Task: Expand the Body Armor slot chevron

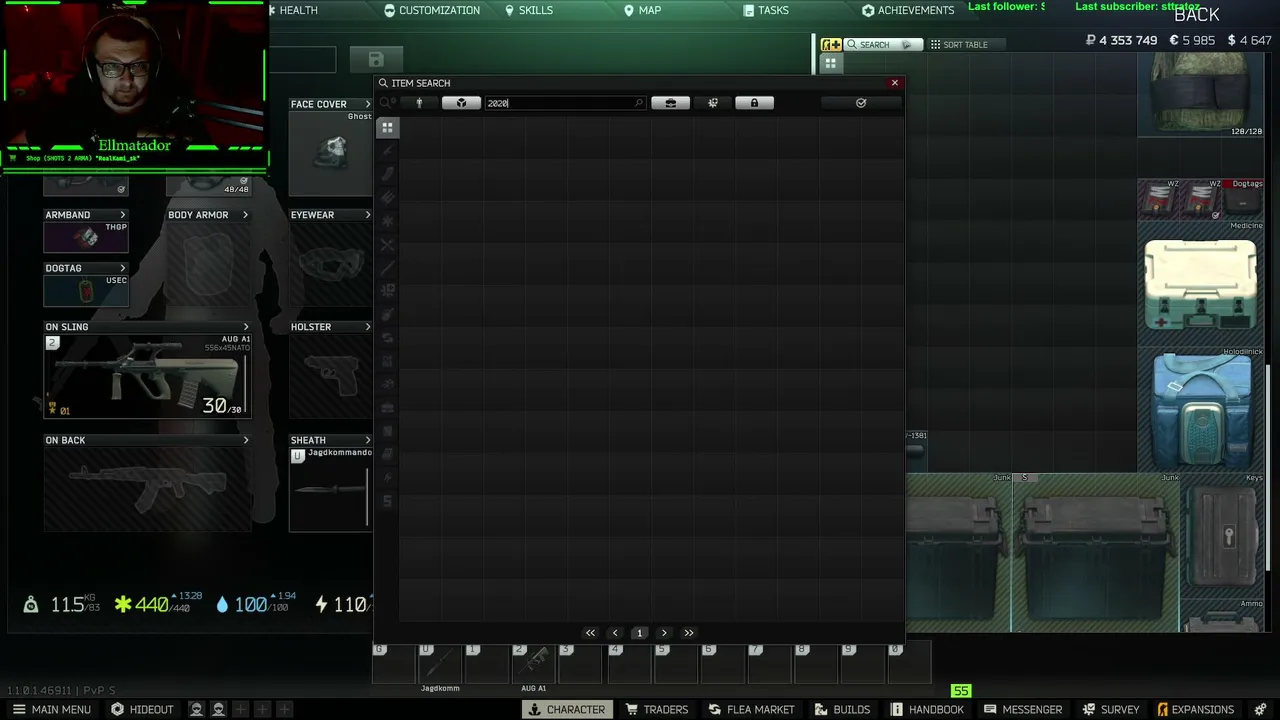Action: (245, 215)
